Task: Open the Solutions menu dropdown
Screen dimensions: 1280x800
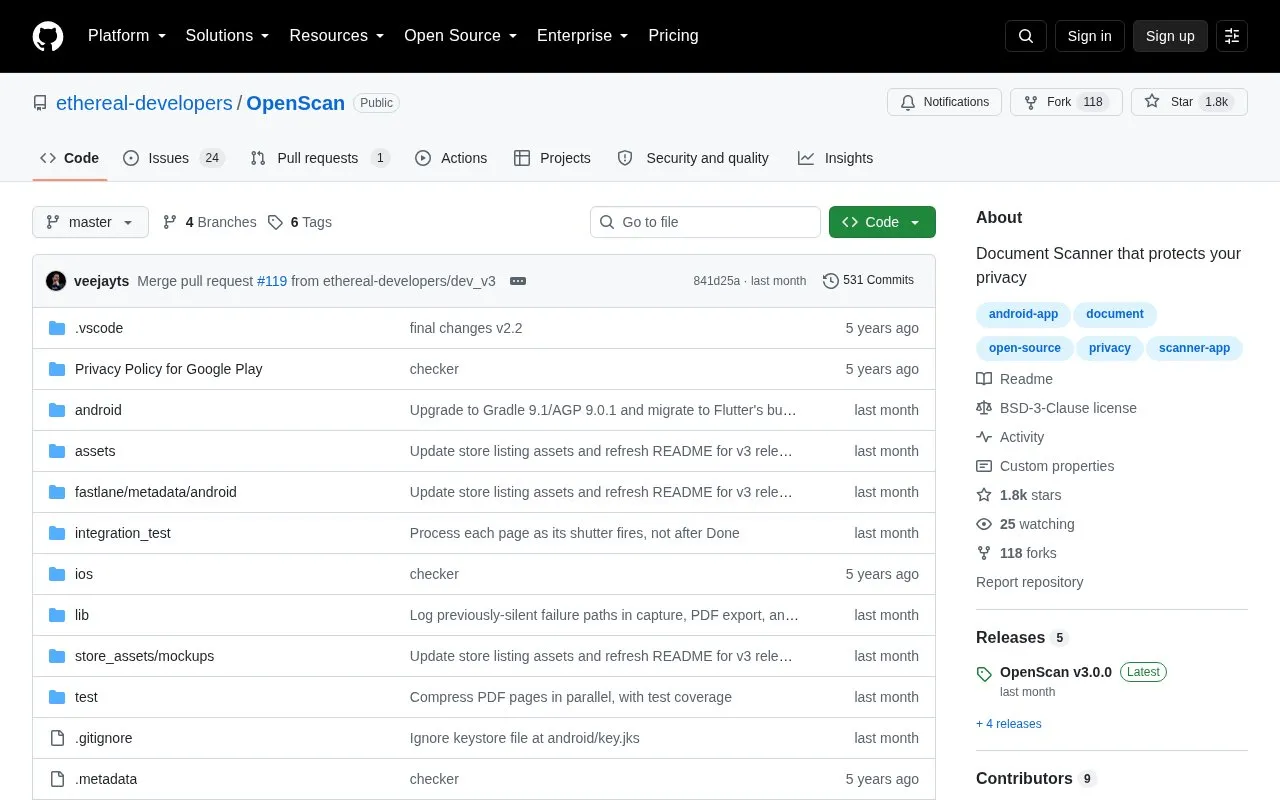Action: pos(228,36)
